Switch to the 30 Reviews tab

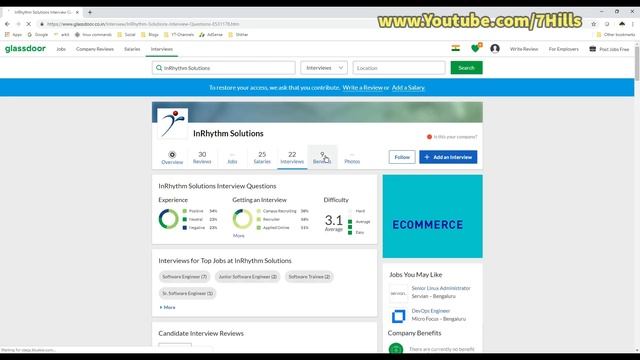202,158
